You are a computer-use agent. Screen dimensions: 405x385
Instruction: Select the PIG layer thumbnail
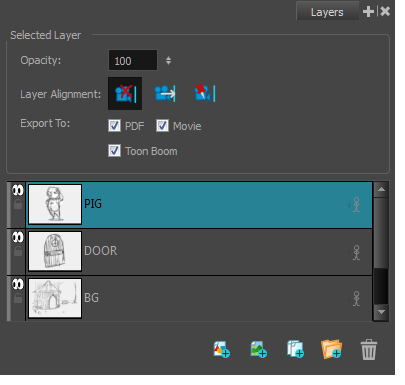click(55, 204)
